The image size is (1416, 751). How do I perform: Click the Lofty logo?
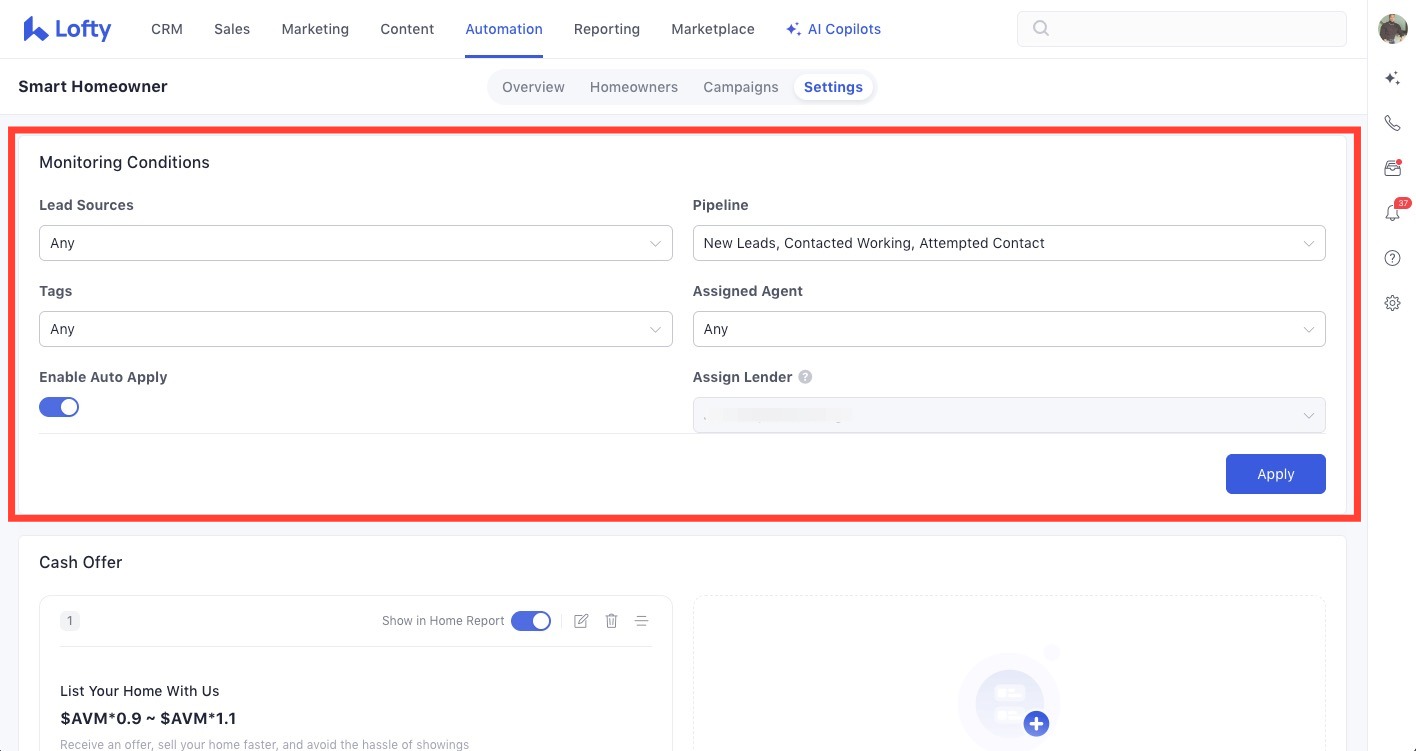pyautogui.click(x=67, y=29)
